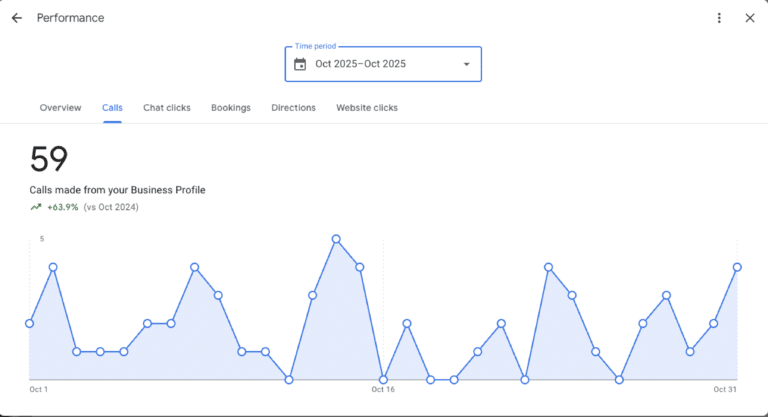Open the Chat clicks tab
This screenshot has height=417, width=768.
166,108
